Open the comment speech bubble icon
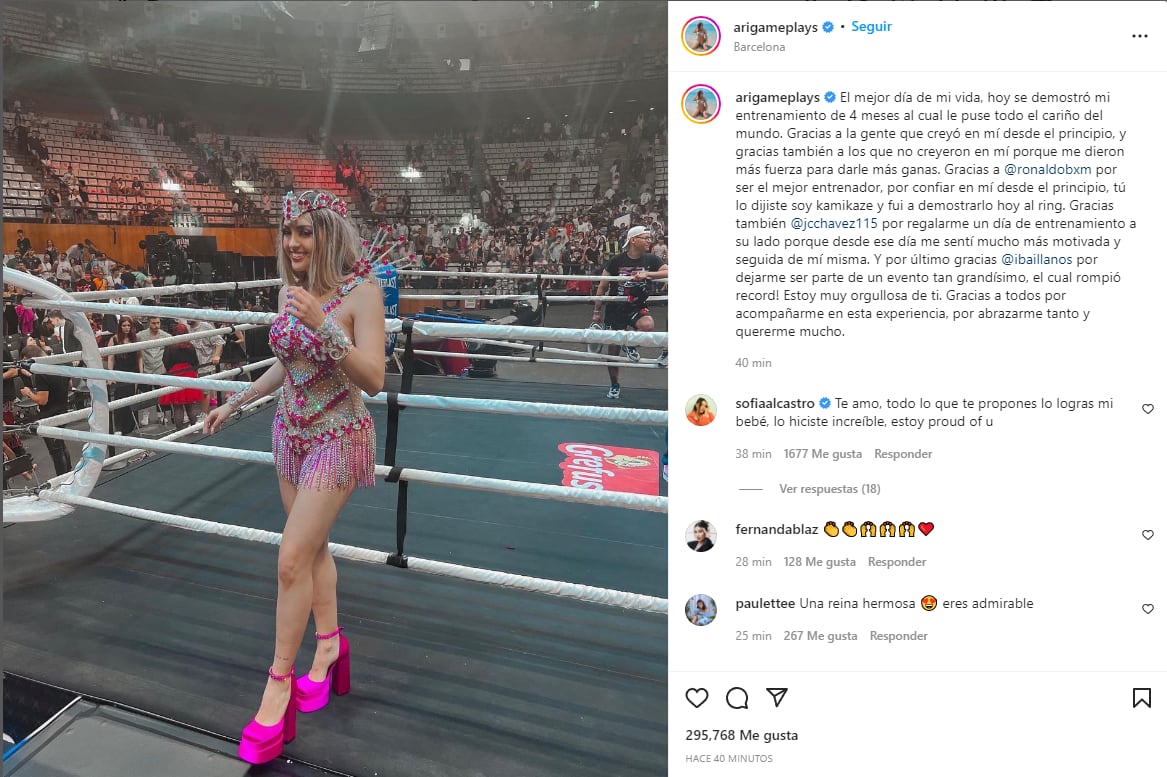Screen dimensions: 1167x777 point(737,697)
